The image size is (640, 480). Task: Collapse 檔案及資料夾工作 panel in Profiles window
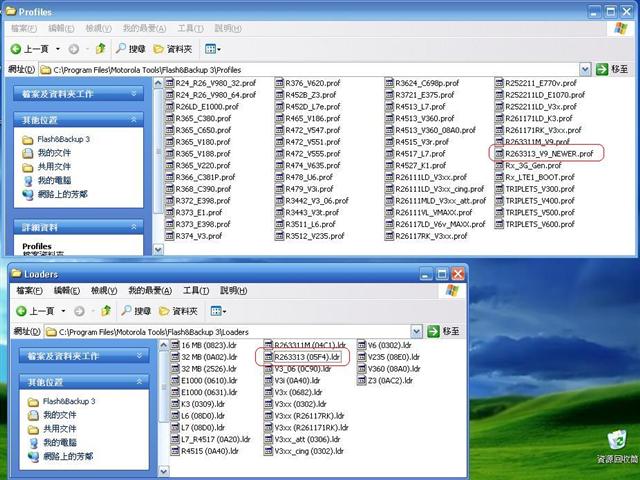point(143,94)
